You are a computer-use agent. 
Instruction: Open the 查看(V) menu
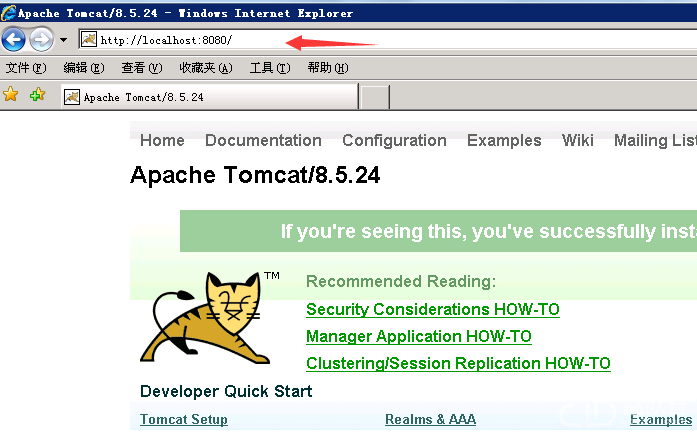point(142,68)
